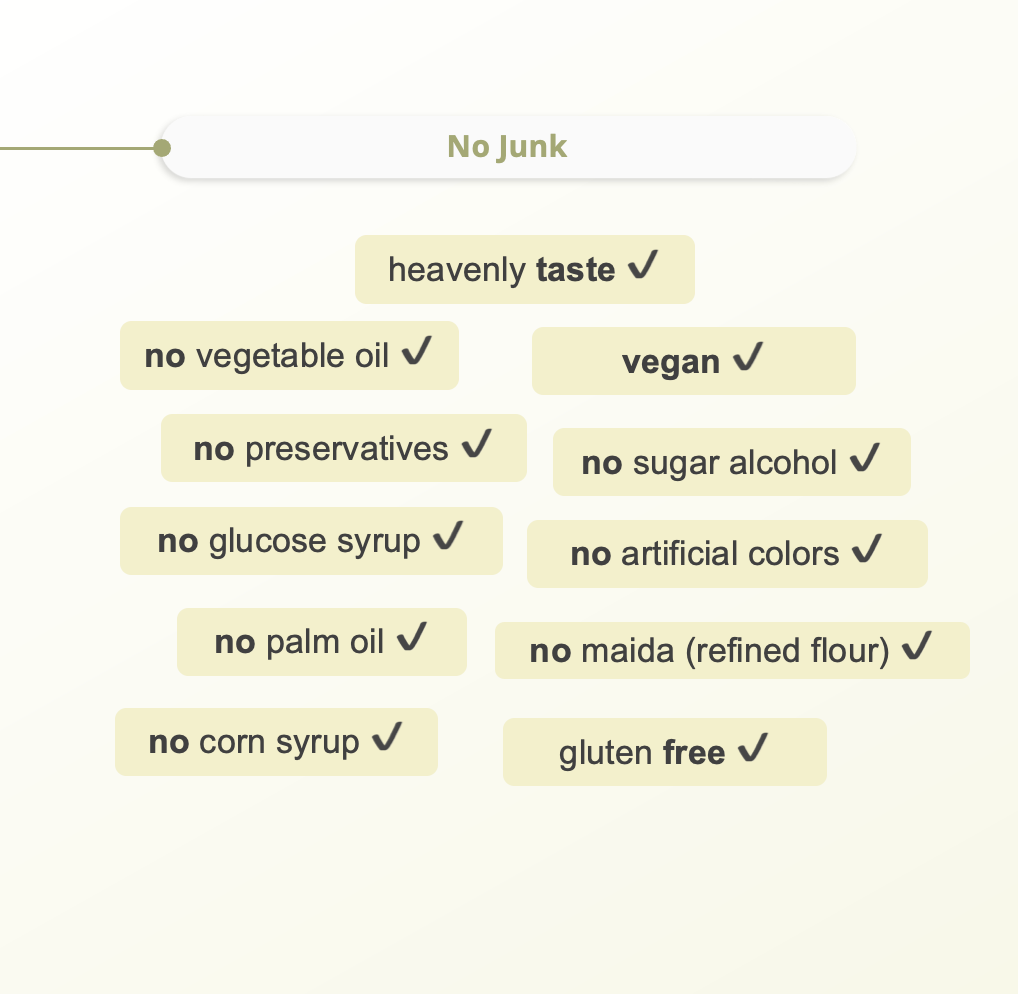The height and width of the screenshot is (994, 1018).
Task: Click the no preservatives label
Action: pyautogui.click(x=321, y=449)
